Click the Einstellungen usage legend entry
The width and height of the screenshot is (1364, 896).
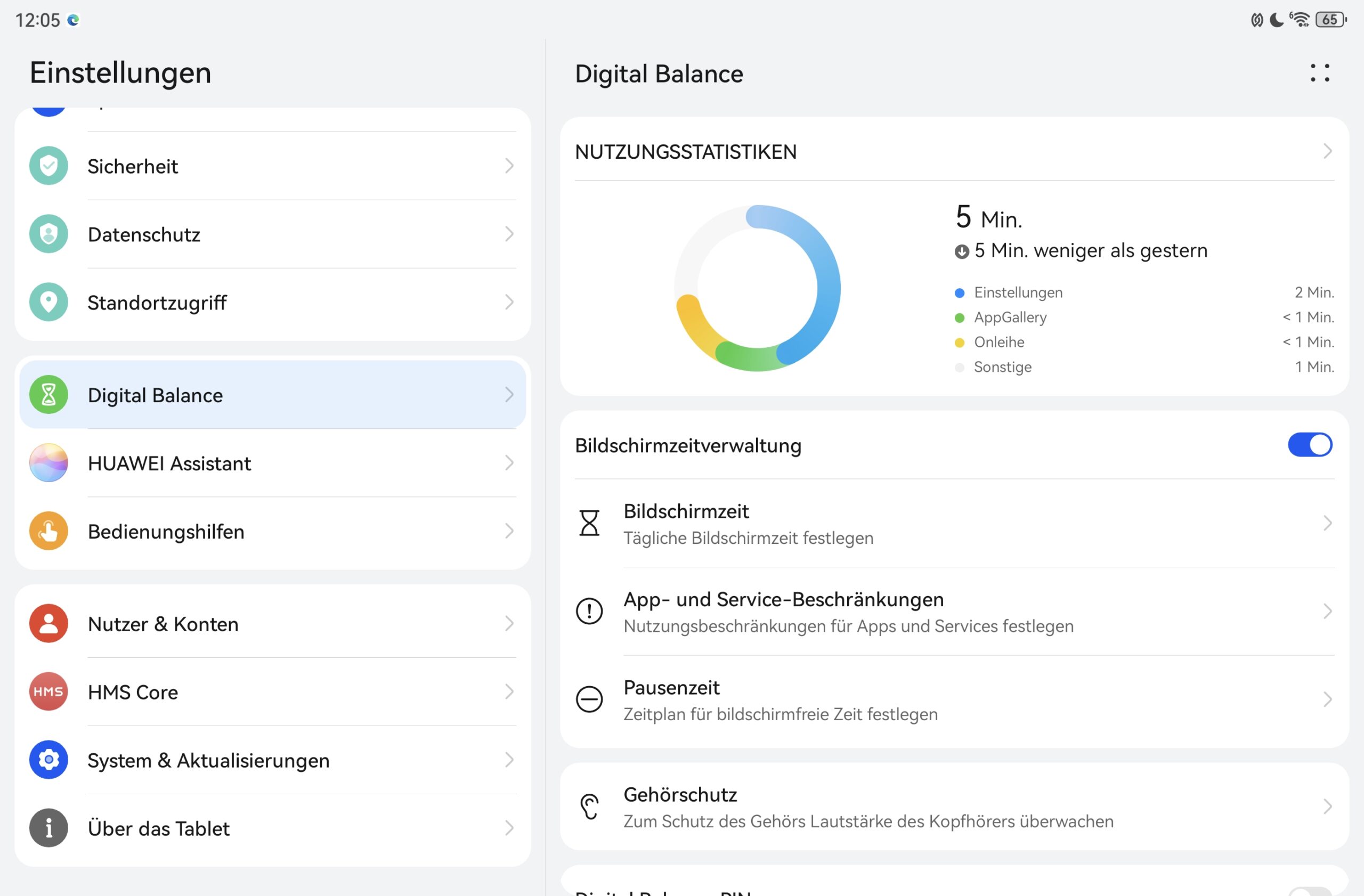coord(1018,293)
